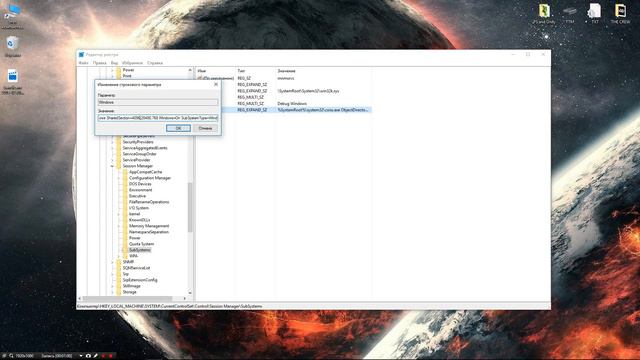
Task: Expand the Memory Management tree node
Action: pyautogui.click(x=119, y=226)
